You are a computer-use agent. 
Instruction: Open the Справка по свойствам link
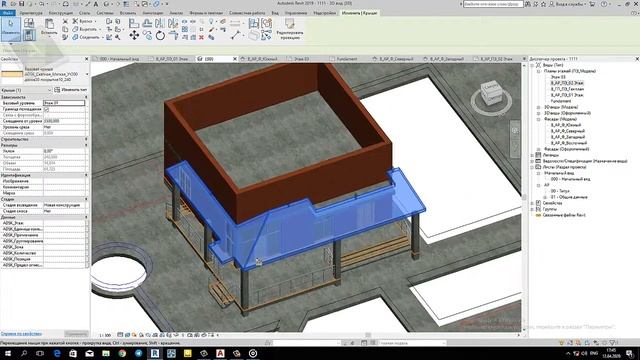tap(21, 334)
